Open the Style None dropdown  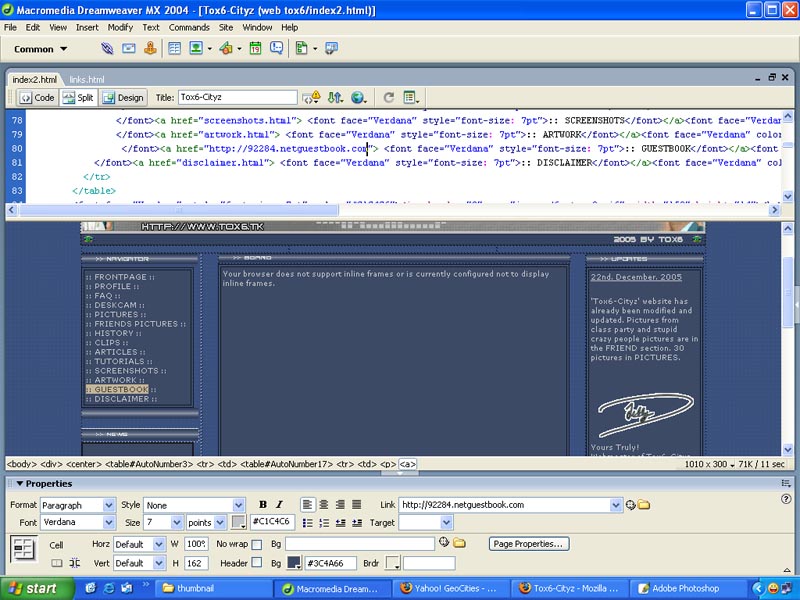[238, 505]
